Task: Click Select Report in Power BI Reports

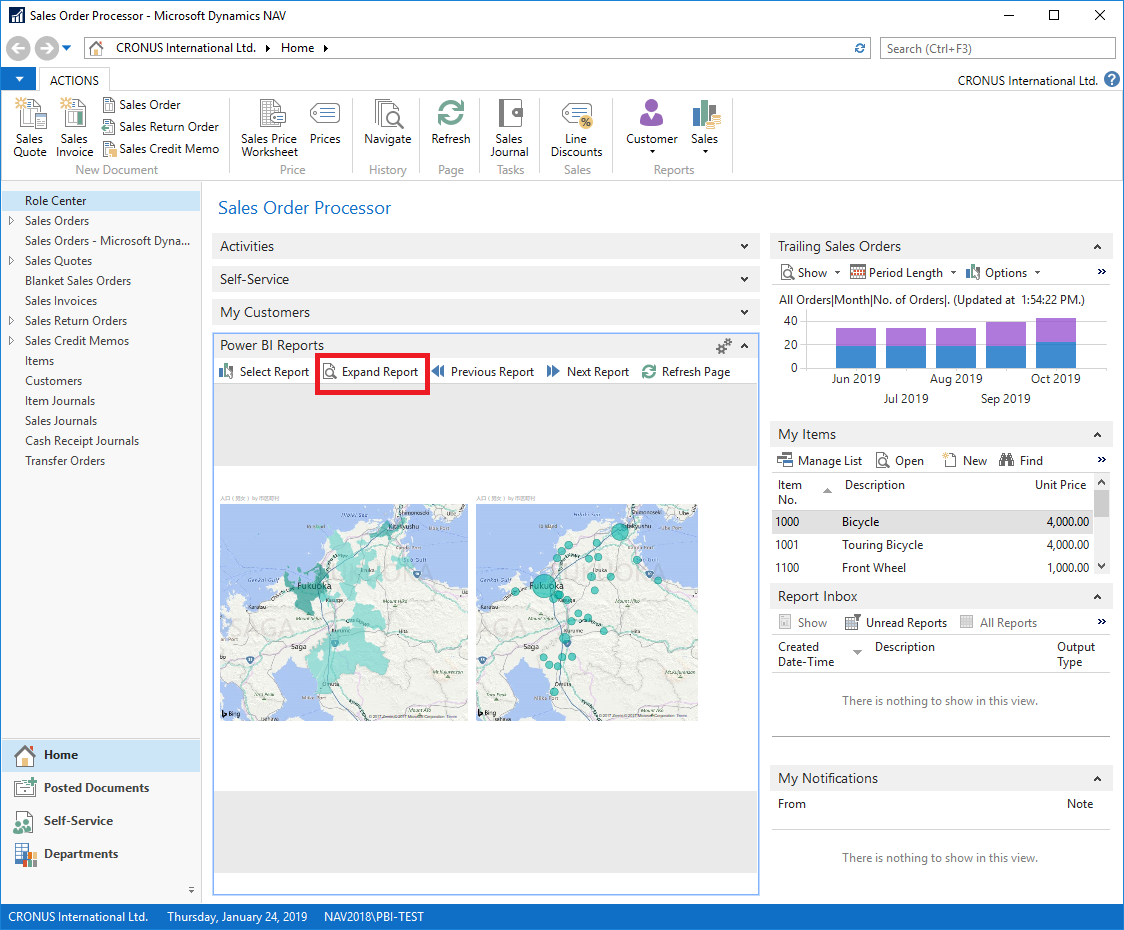Action: tap(264, 372)
